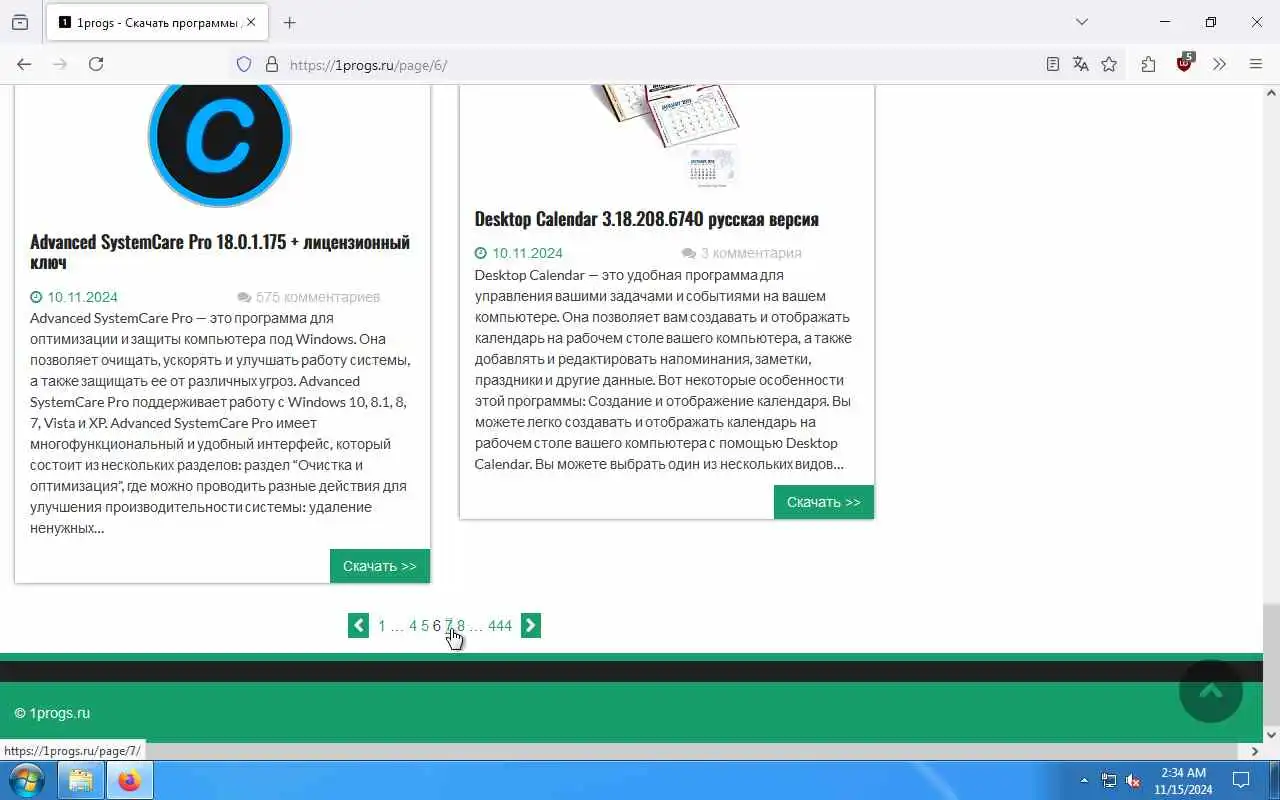
Task: Click the vertical scrollbar thumb
Action: tap(1272, 666)
